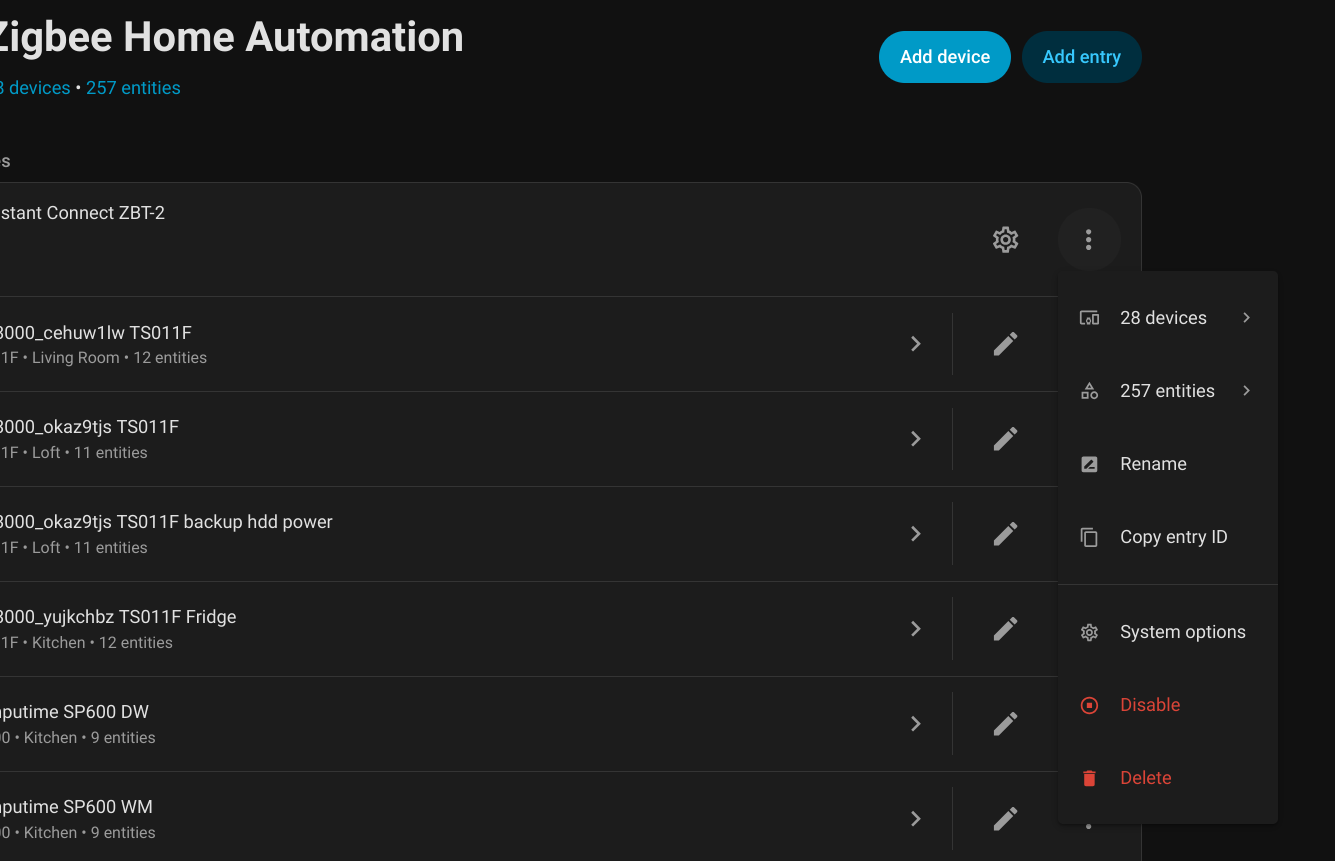Edit the cehuw1lw TS011F Living Room device
The height and width of the screenshot is (861, 1335).
point(1004,343)
